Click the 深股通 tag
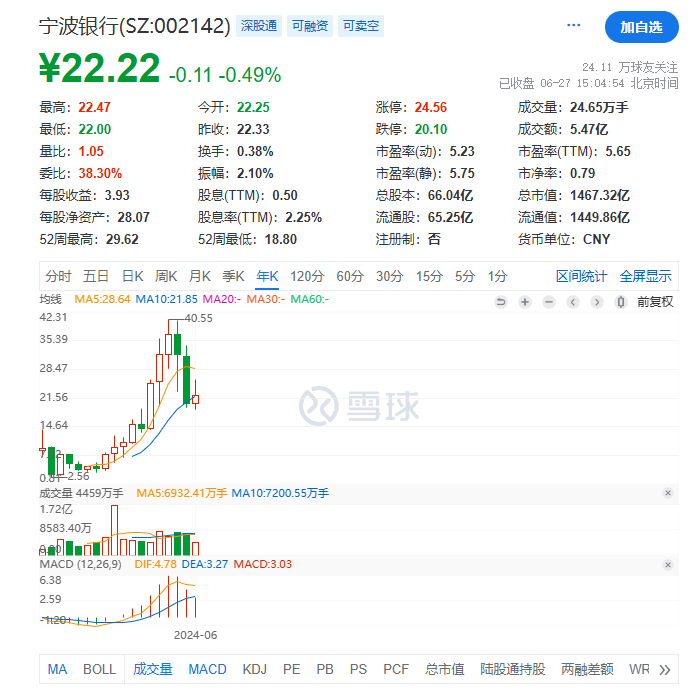 259,26
